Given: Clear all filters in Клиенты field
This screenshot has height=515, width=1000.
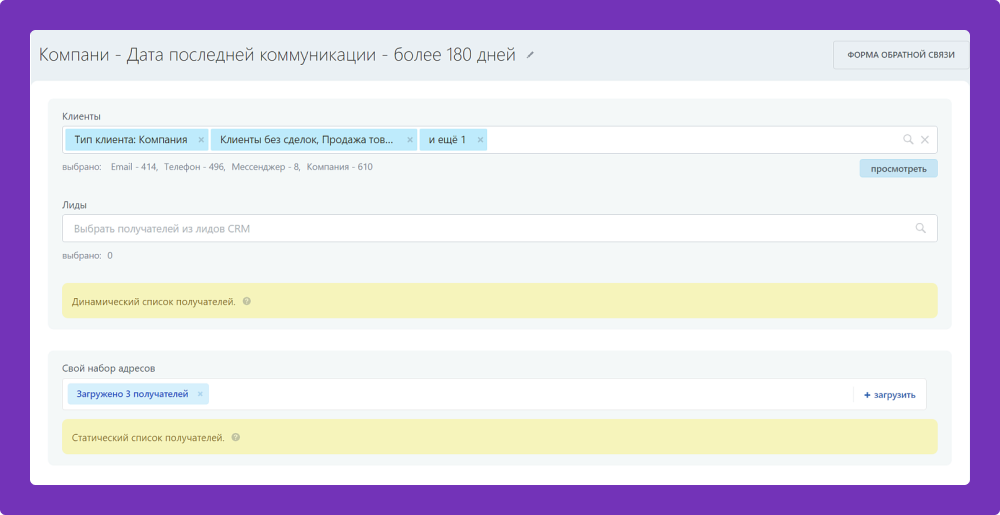Looking at the screenshot, I should [925, 140].
